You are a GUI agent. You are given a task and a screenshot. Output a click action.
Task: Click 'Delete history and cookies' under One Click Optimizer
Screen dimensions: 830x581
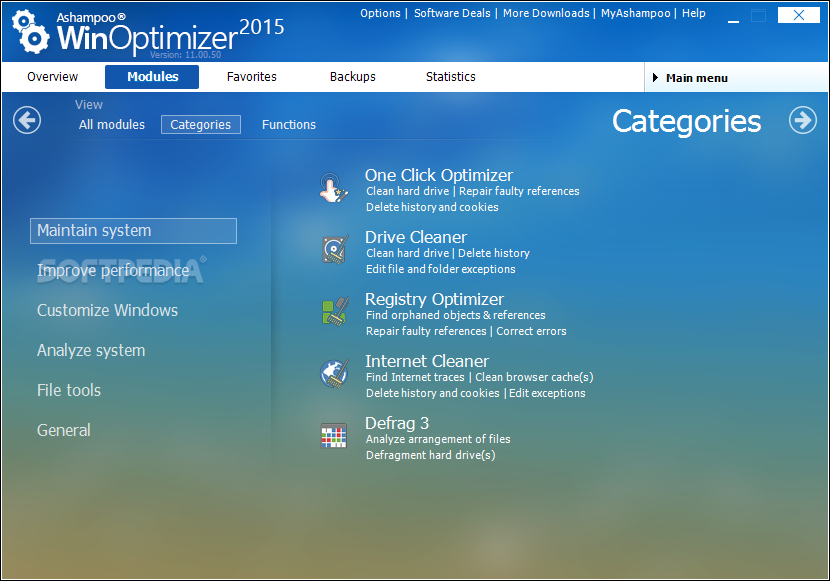(x=432, y=207)
